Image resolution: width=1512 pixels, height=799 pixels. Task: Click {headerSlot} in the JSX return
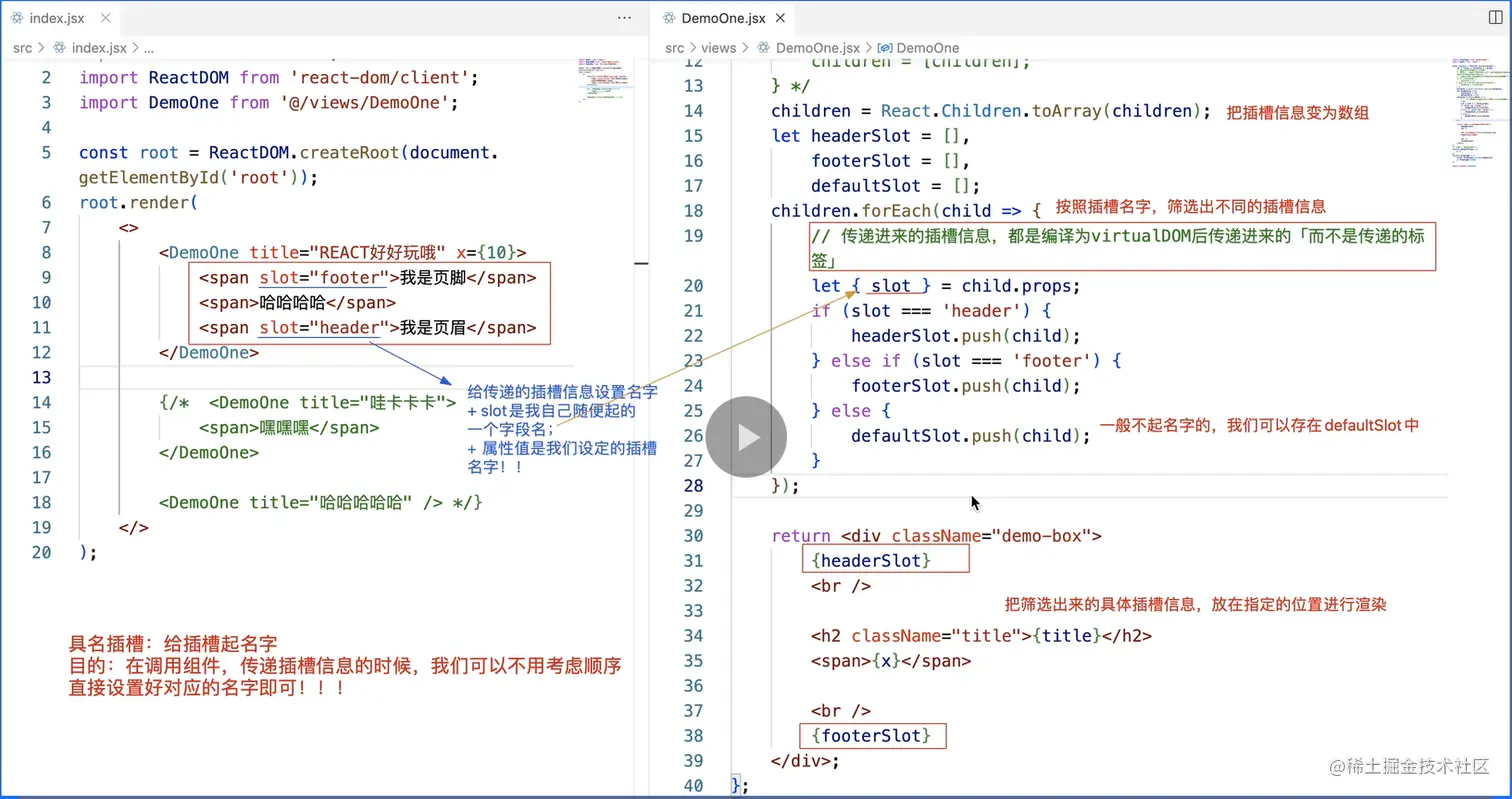pos(871,560)
